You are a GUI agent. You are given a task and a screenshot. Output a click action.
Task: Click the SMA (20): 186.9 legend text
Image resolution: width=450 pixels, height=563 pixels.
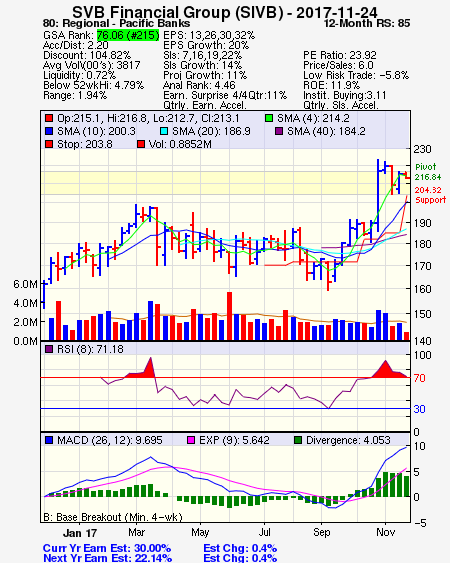tap(211, 131)
